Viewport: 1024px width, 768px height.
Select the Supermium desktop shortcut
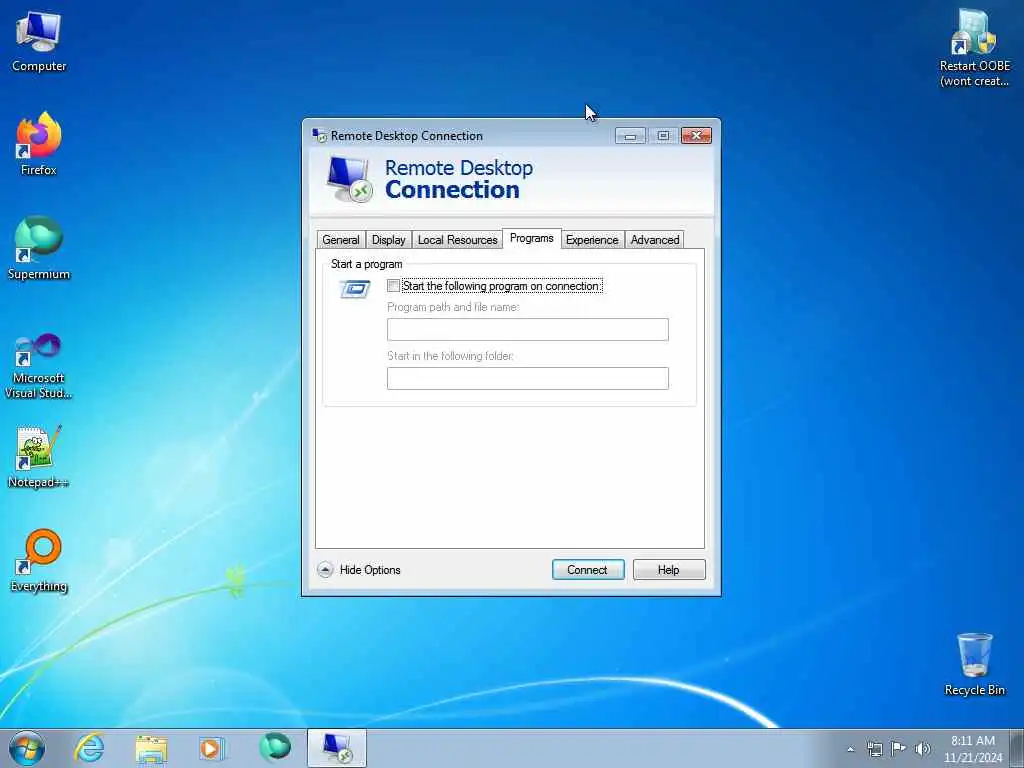click(39, 248)
